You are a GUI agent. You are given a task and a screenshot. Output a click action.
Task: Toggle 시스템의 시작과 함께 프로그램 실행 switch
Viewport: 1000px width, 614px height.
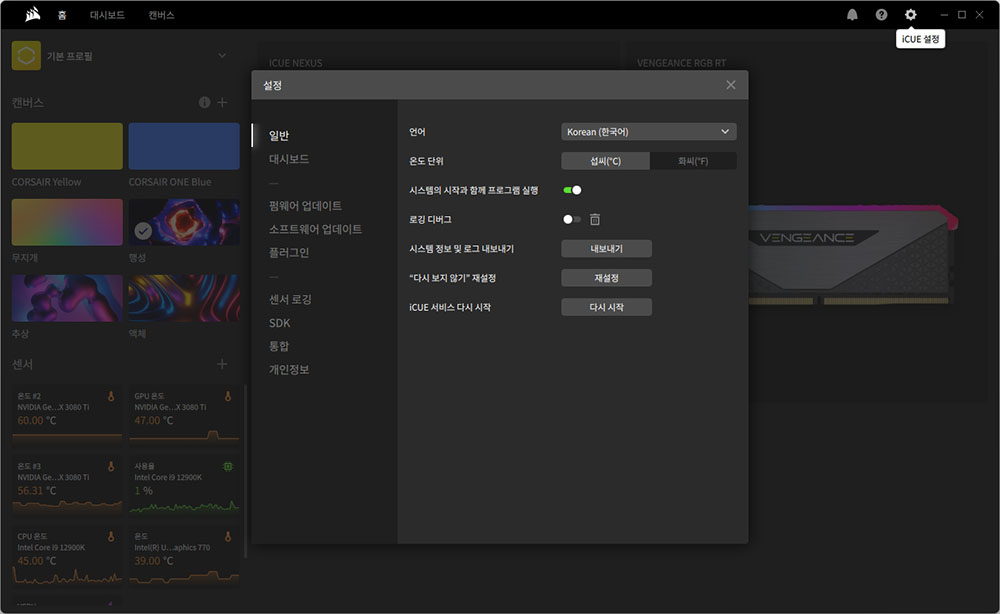point(572,190)
